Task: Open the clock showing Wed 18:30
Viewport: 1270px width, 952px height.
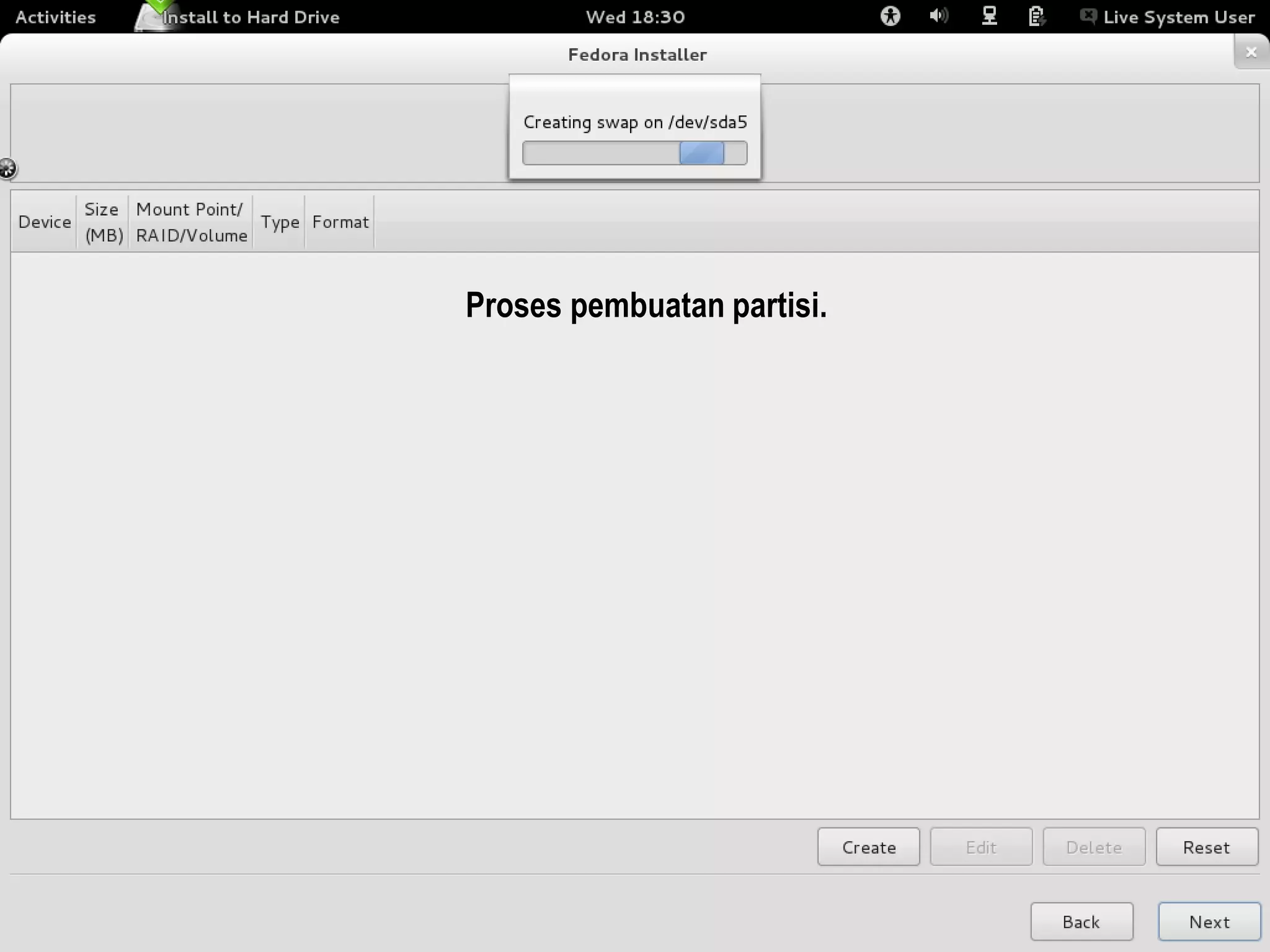Action: point(635,17)
